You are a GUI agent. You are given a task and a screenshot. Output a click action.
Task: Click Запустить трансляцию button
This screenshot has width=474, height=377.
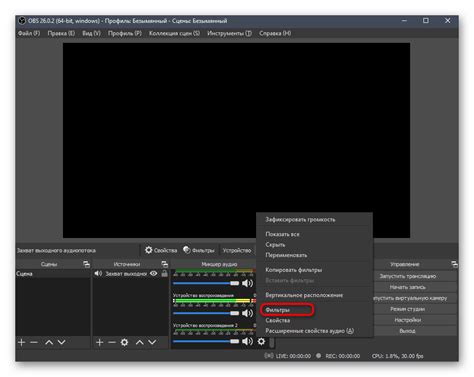(415, 276)
